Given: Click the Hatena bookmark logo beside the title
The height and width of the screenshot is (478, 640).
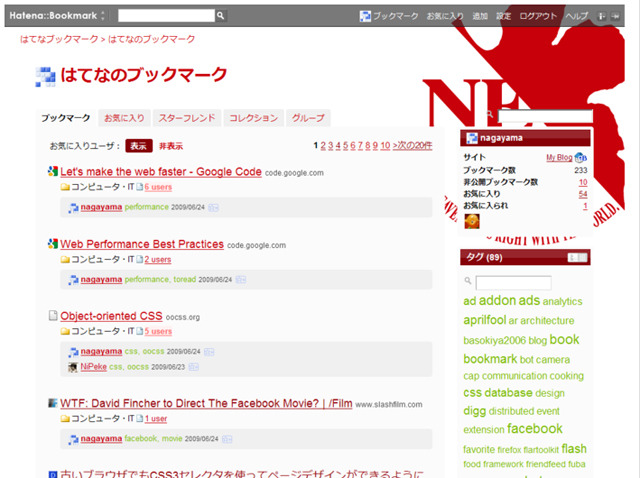Looking at the screenshot, I should pos(45,77).
